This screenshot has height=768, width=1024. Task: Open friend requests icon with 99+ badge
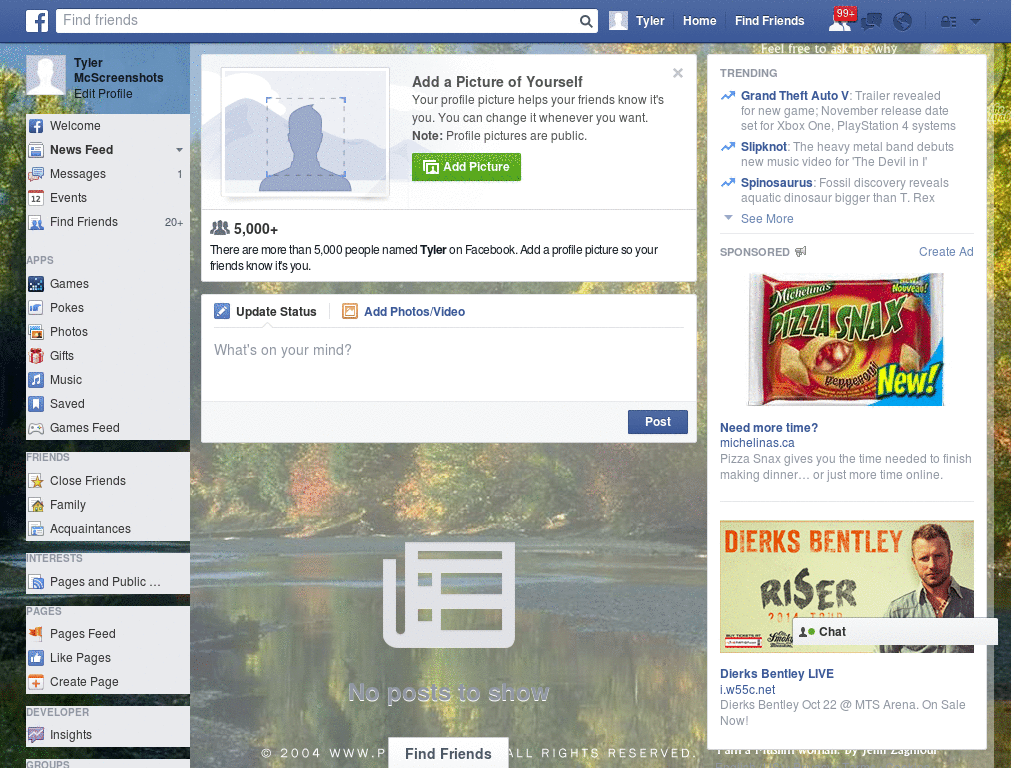click(x=840, y=21)
